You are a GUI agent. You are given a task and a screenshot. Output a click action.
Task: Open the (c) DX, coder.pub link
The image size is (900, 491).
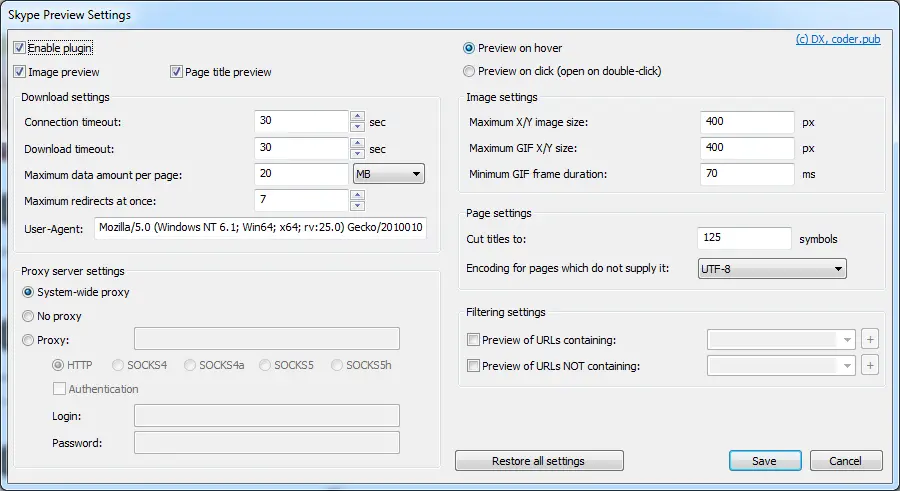838,39
